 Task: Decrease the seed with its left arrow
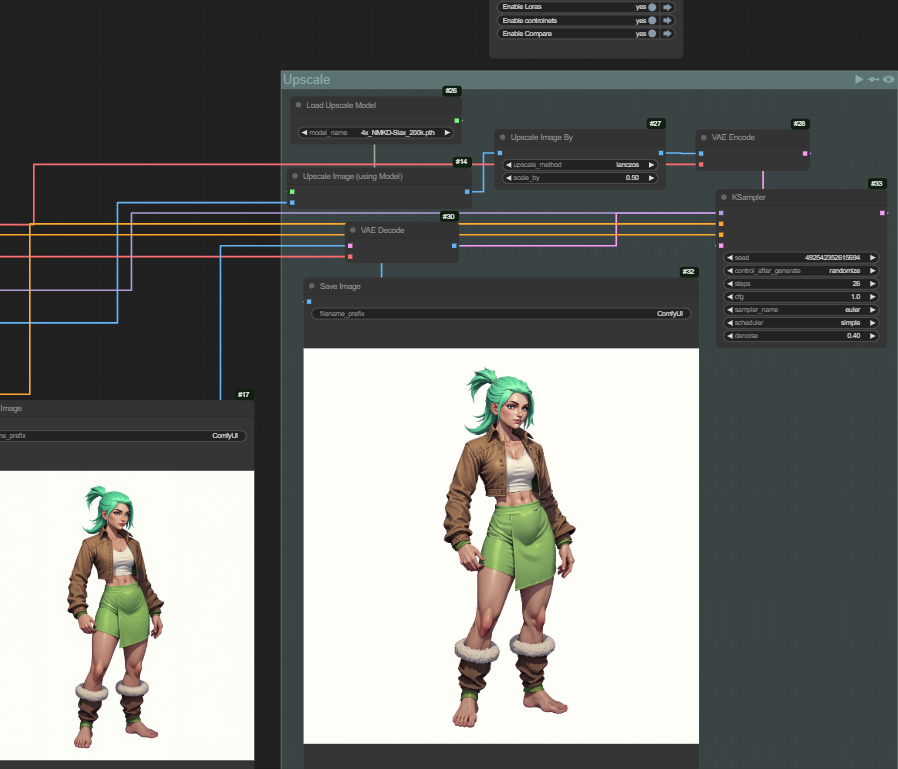pos(730,258)
